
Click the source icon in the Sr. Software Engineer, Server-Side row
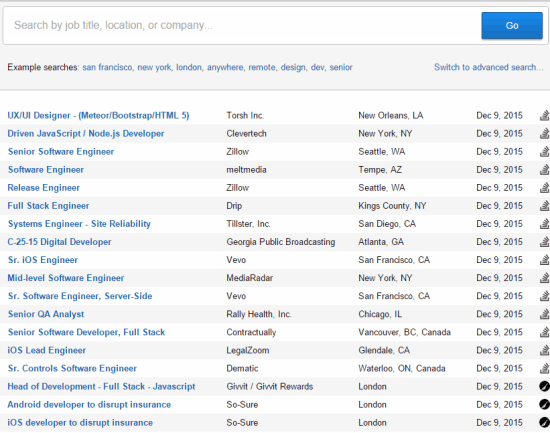[545, 296]
